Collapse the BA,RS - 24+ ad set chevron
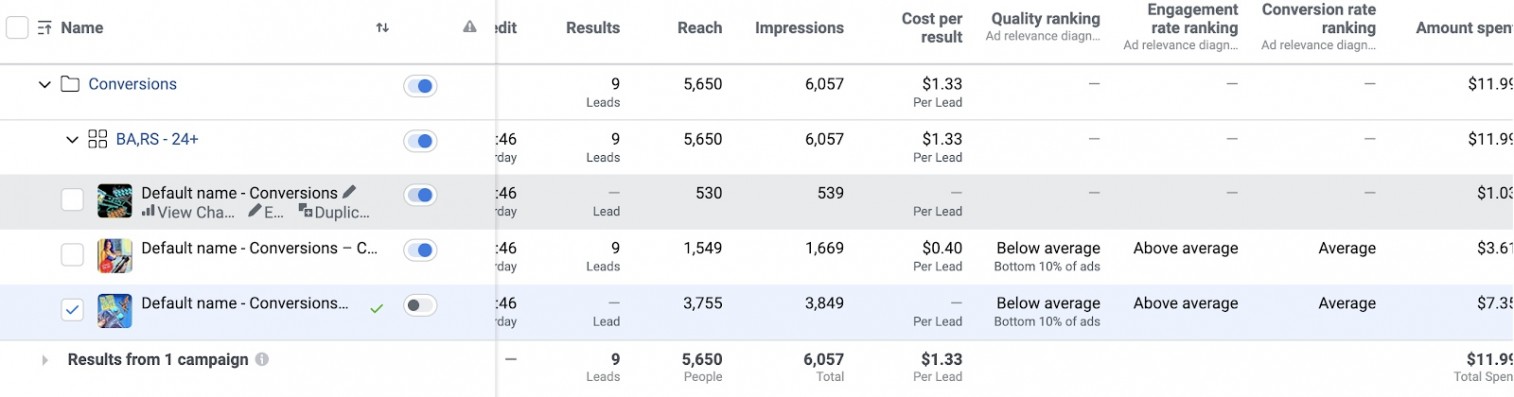The height and width of the screenshot is (397, 1514). click(72, 140)
